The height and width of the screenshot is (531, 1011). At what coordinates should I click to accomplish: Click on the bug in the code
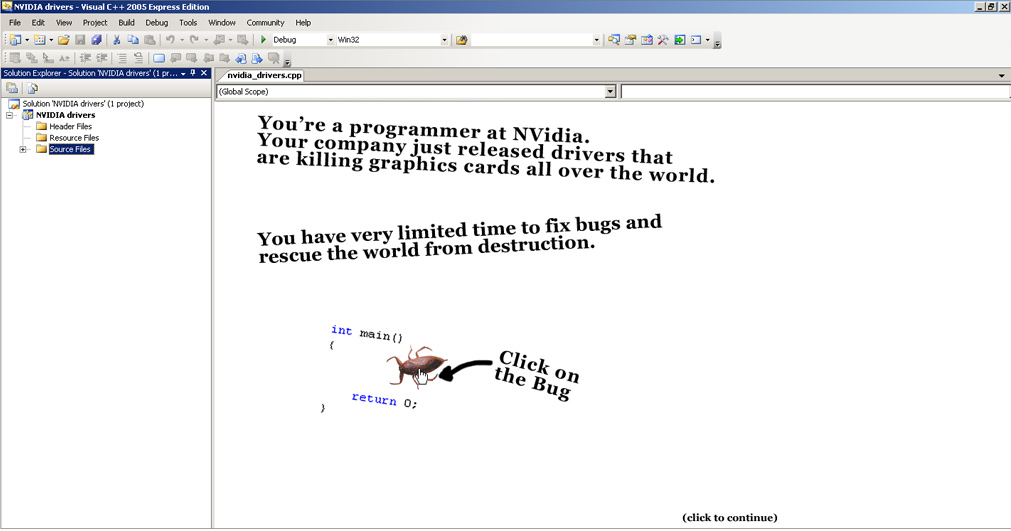[415, 367]
